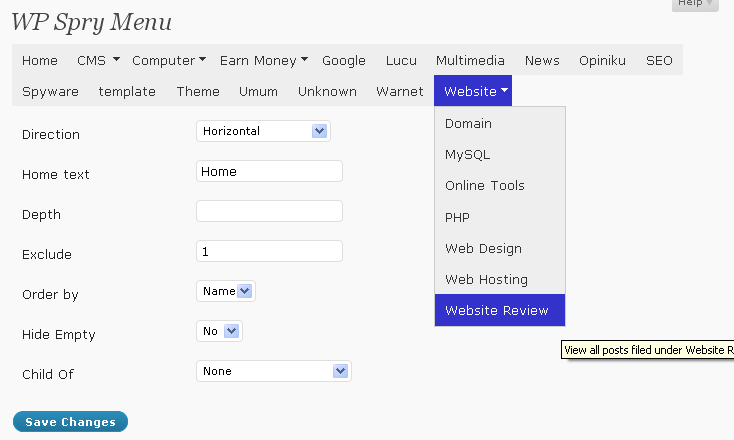Click the Hide Empty label
Screen dimensions: 734x440
(x=59, y=335)
